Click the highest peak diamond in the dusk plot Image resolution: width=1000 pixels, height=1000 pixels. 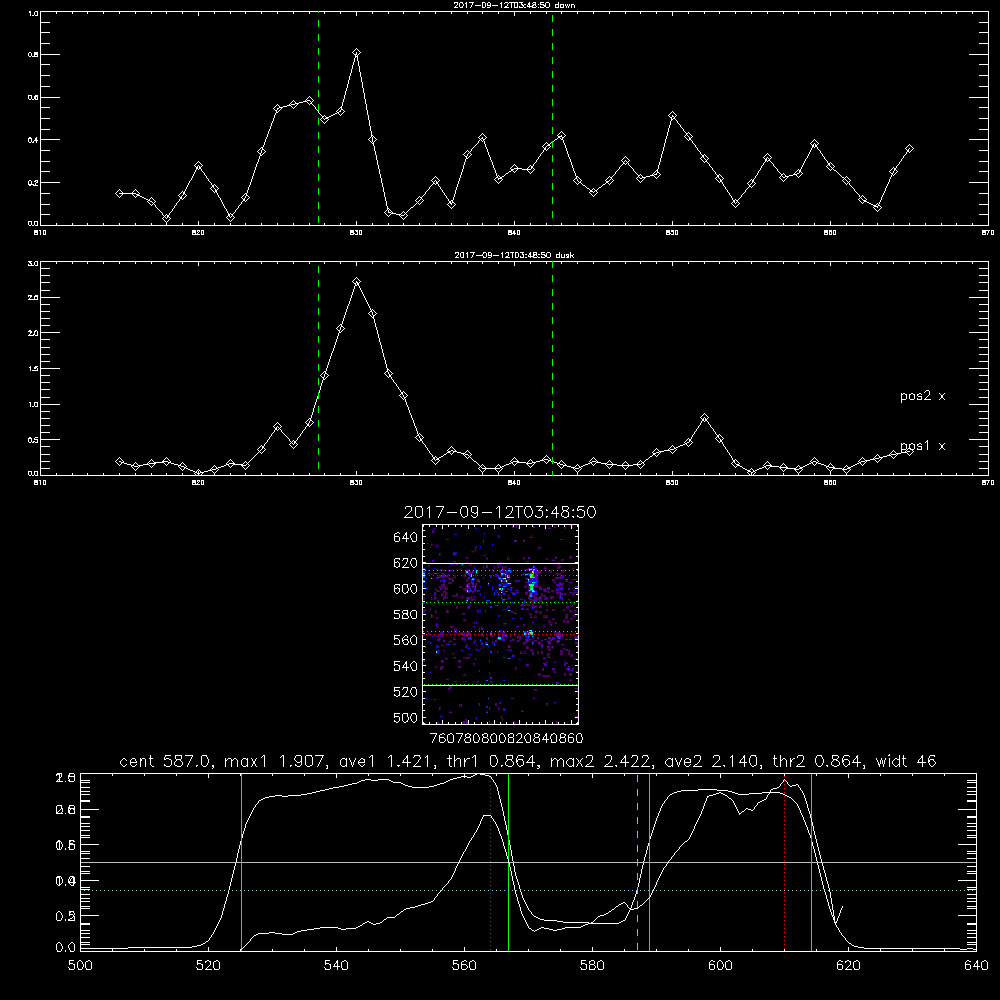click(x=357, y=281)
